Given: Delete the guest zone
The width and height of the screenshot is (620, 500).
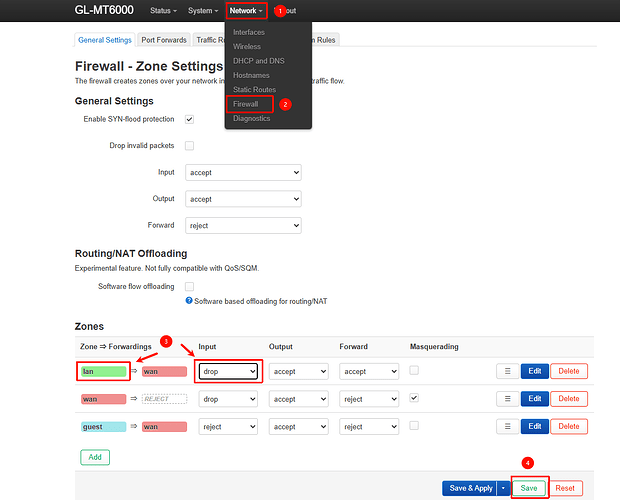Looking at the screenshot, I should coord(568,426).
